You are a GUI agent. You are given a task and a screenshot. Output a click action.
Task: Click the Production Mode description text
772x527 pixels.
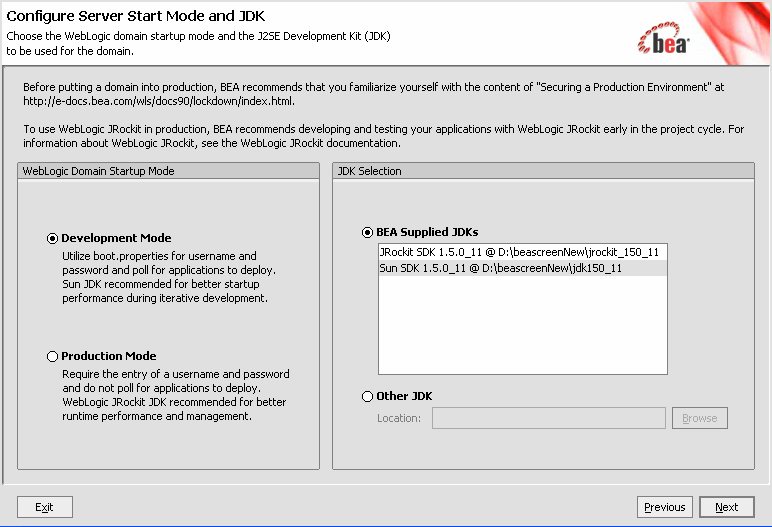pos(176,395)
